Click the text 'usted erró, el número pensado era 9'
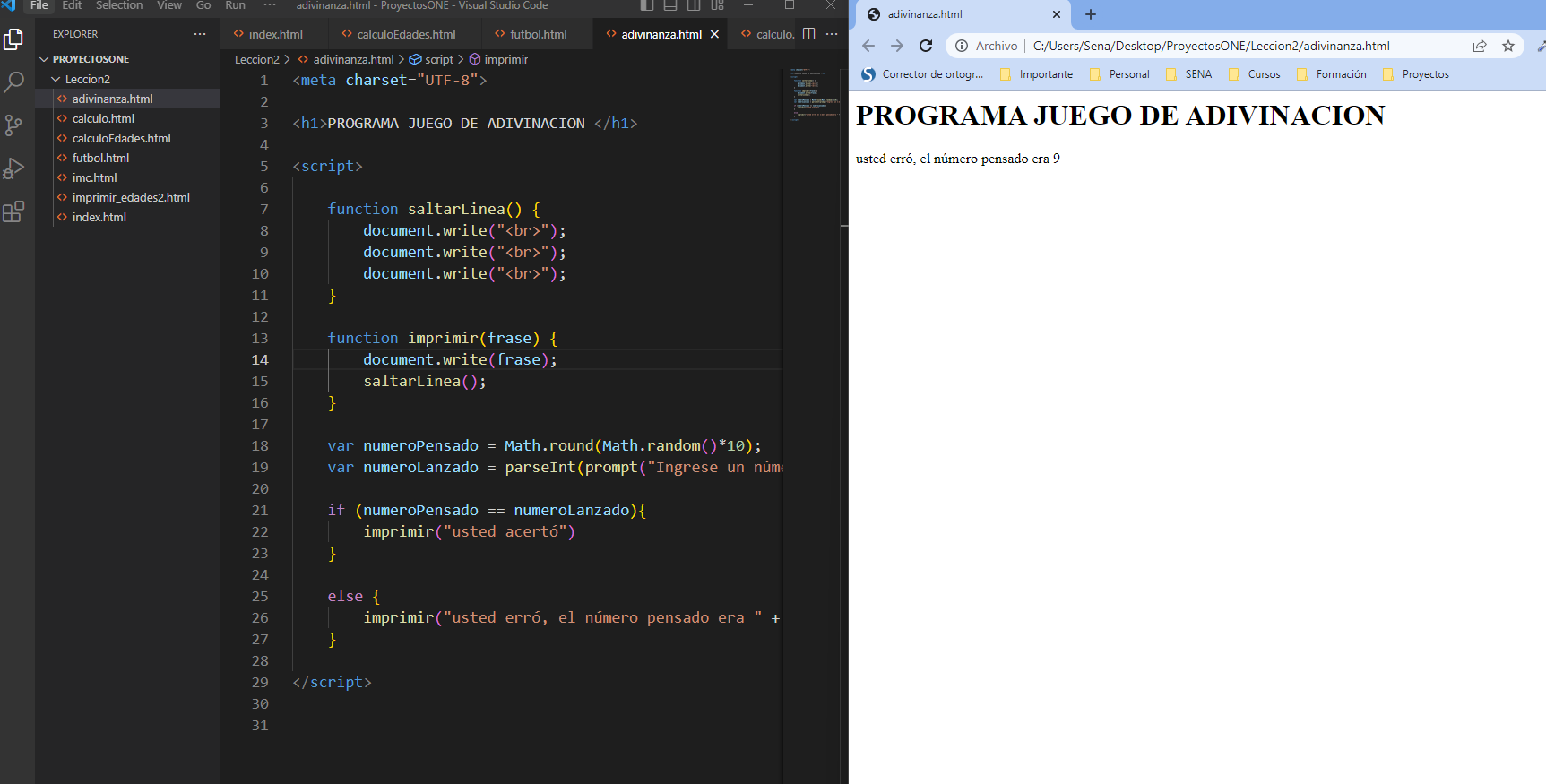Screen dimensions: 1546x784 (x=958, y=159)
